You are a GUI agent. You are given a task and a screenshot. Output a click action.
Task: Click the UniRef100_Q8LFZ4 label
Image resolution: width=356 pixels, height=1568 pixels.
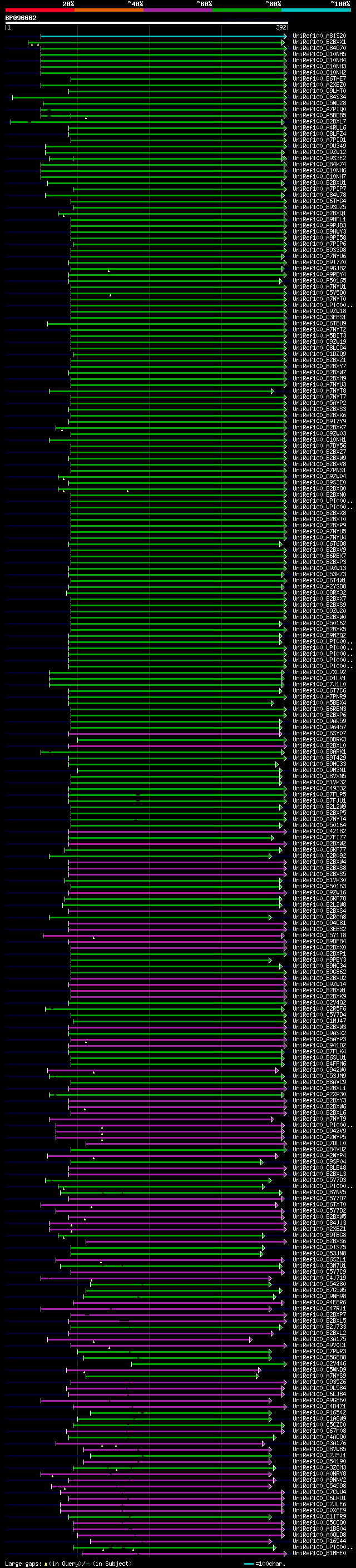[319, 134]
